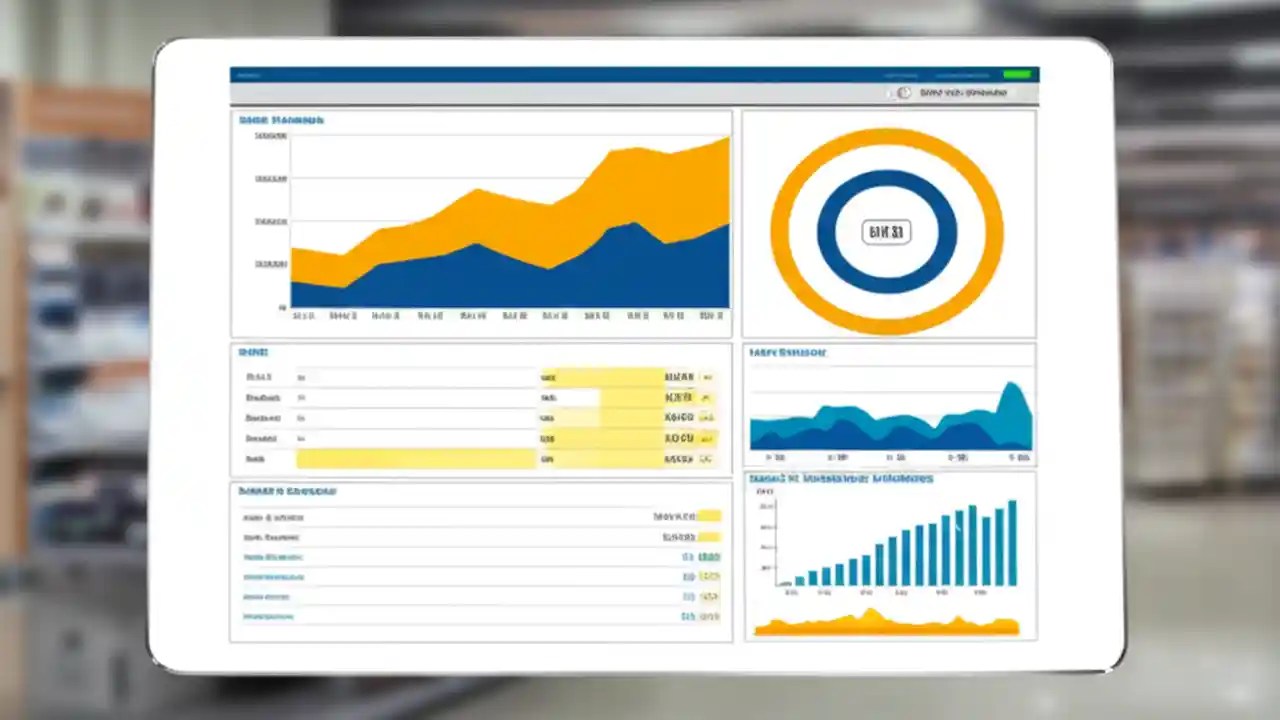The width and height of the screenshot is (1280, 720).
Task: Select the icon after the third row's yellow bar
Action: point(708,418)
